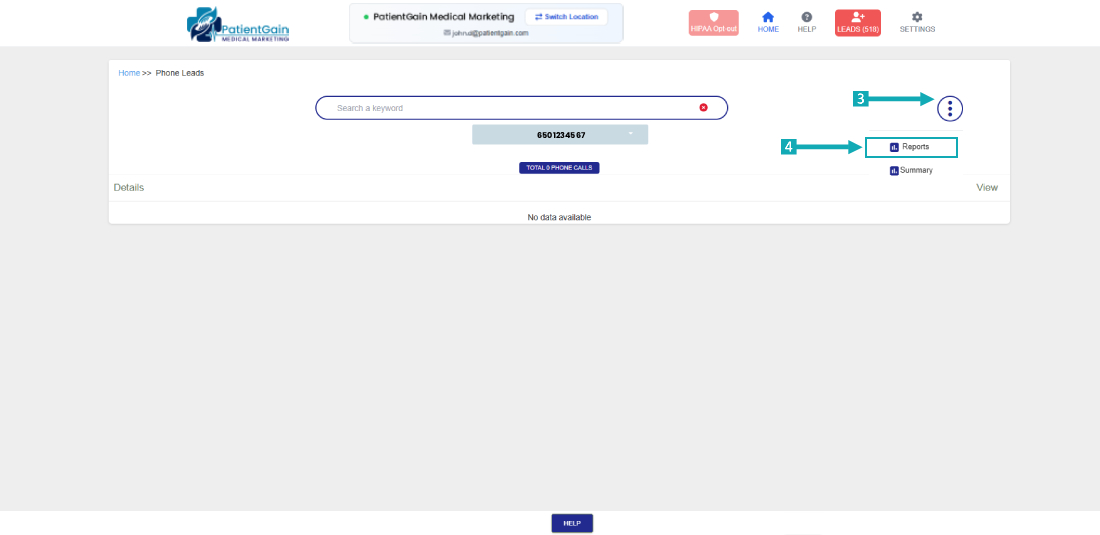Go to HOME via house icon
The height and width of the screenshot is (535, 1100).
pos(767,23)
